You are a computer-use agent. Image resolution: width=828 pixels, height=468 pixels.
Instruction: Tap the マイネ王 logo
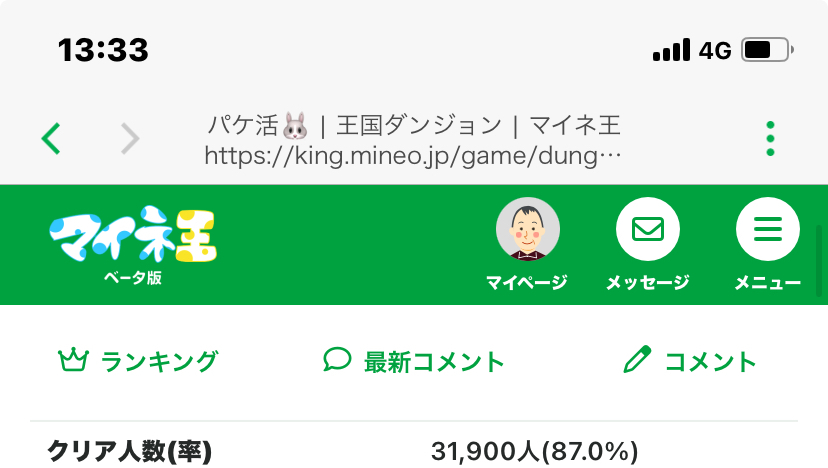(x=133, y=234)
